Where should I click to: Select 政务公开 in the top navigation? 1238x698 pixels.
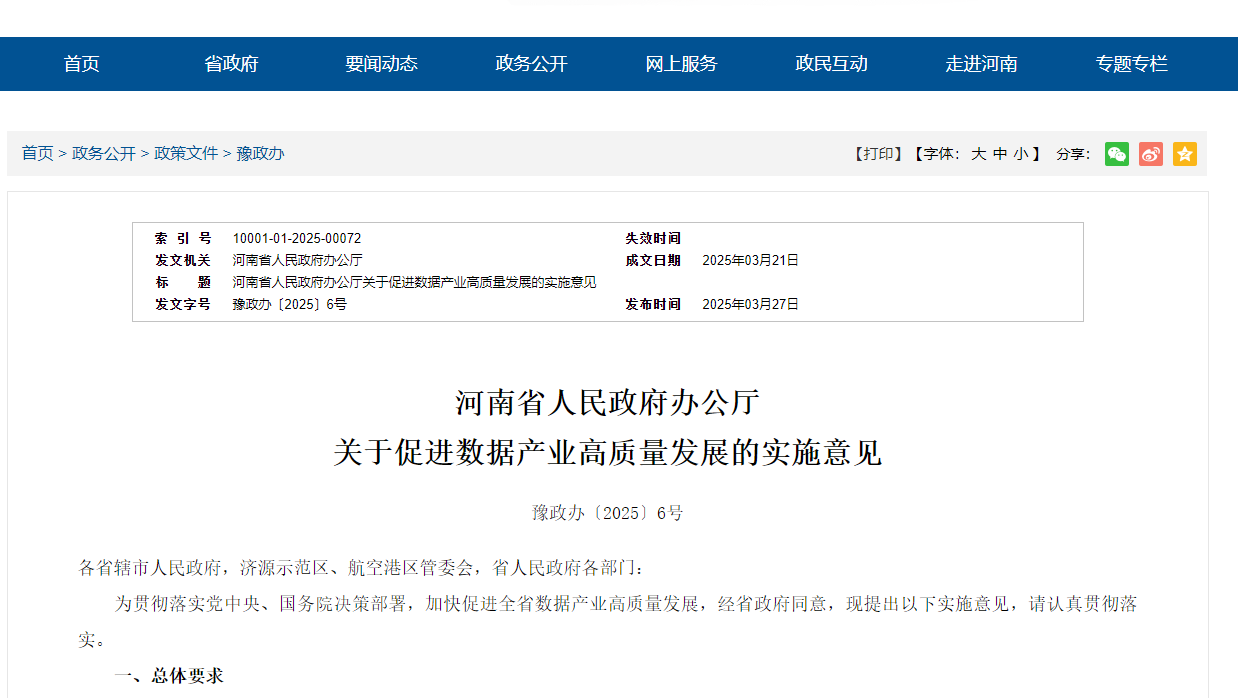pos(532,64)
